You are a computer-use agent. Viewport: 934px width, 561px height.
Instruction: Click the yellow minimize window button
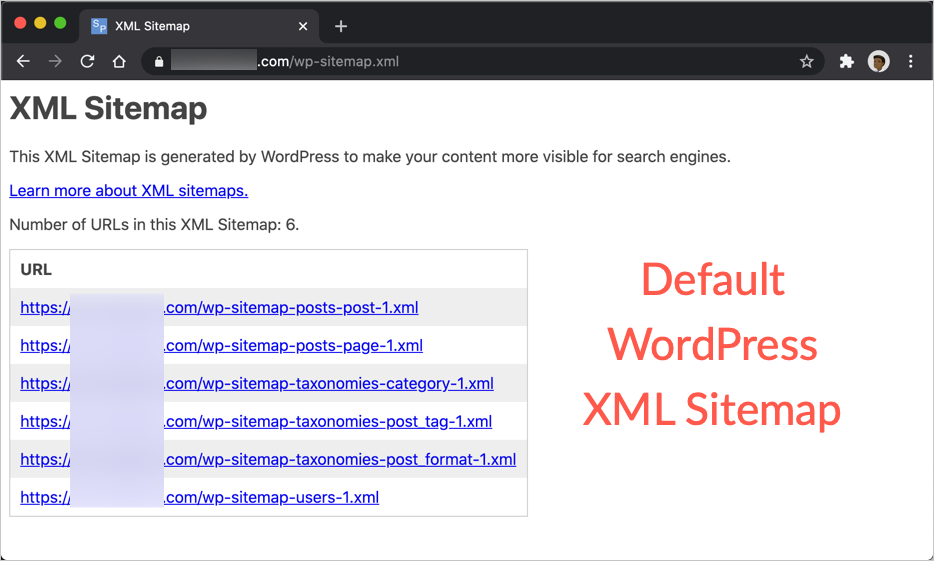pos(40,23)
